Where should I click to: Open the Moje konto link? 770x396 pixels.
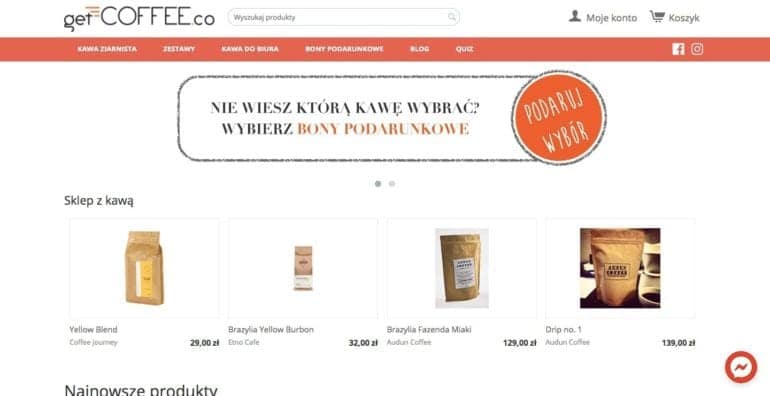coord(611,18)
